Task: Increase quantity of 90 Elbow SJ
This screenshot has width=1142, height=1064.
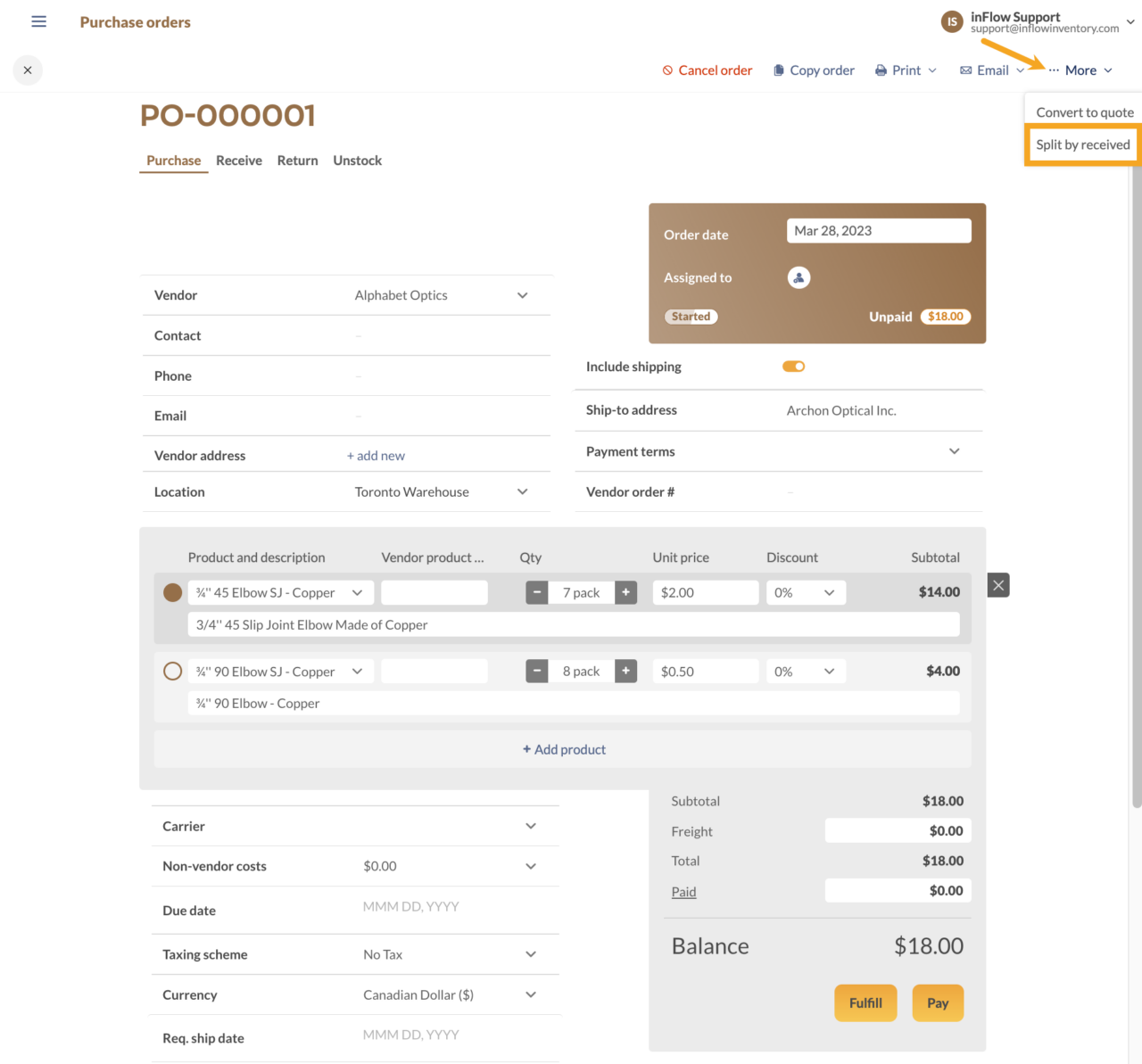Action: 626,671
